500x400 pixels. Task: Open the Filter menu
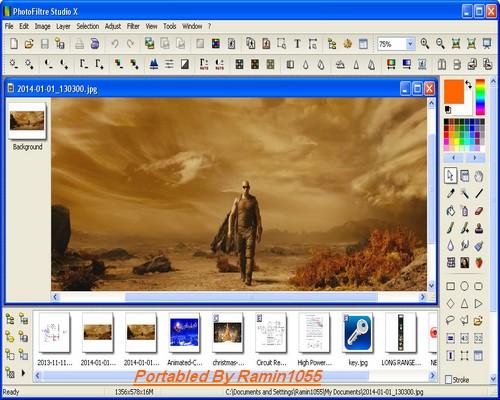click(133, 26)
